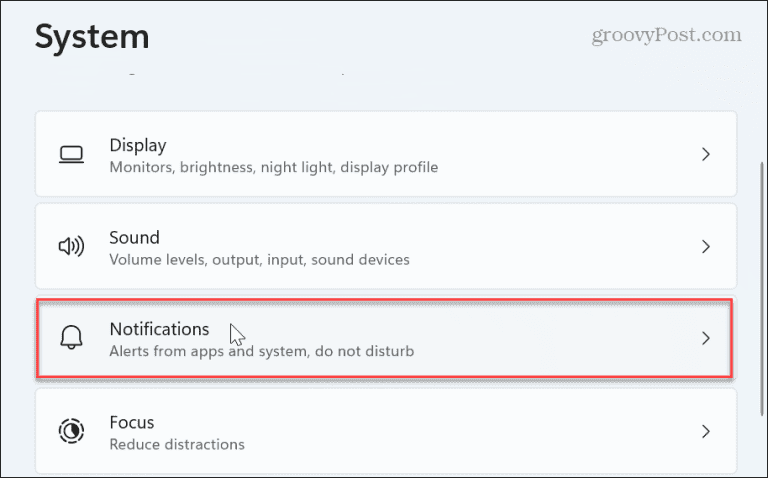Click the bell Notifications icon
The height and width of the screenshot is (478, 768).
[x=72, y=338]
